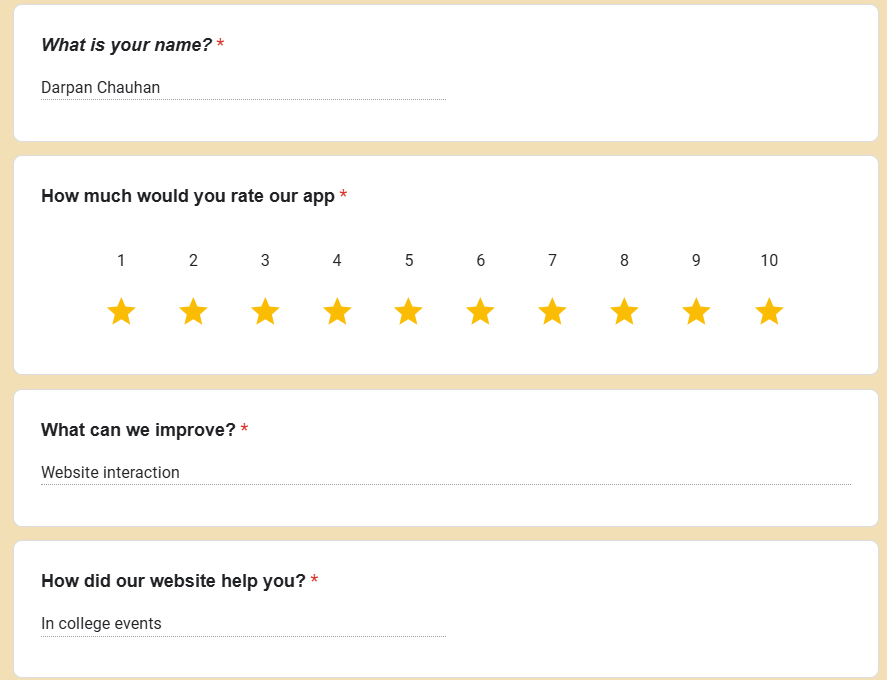
Task: Give the app a 10 star rating
Action: 768,312
